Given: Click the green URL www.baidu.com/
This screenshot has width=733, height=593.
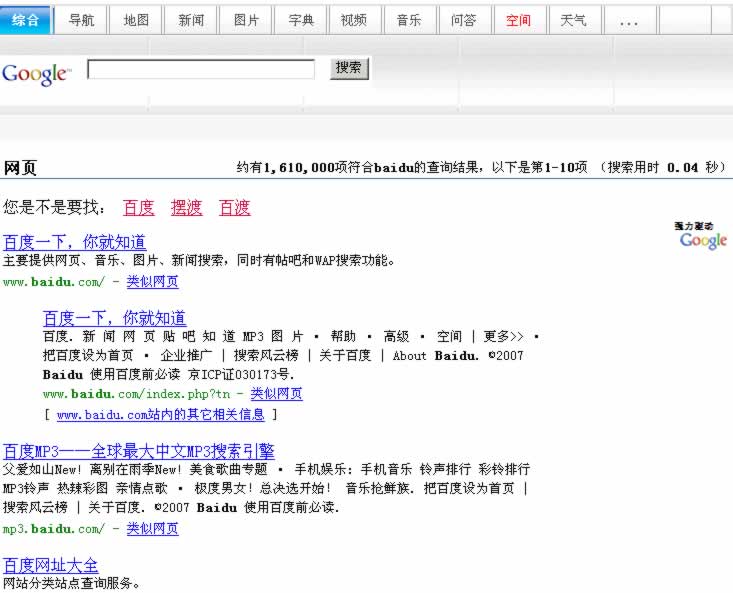Looking at the screenshot, I should 54,282.
